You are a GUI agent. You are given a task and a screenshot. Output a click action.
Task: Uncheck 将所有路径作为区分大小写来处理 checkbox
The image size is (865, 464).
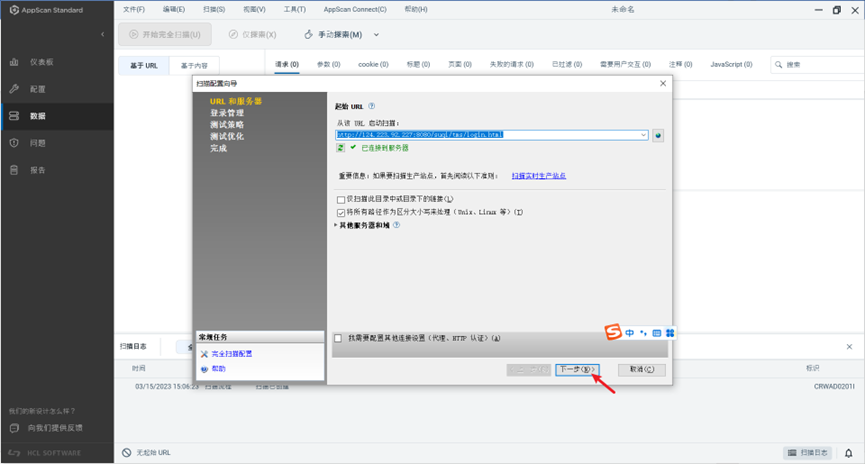(x=341, y=212)
